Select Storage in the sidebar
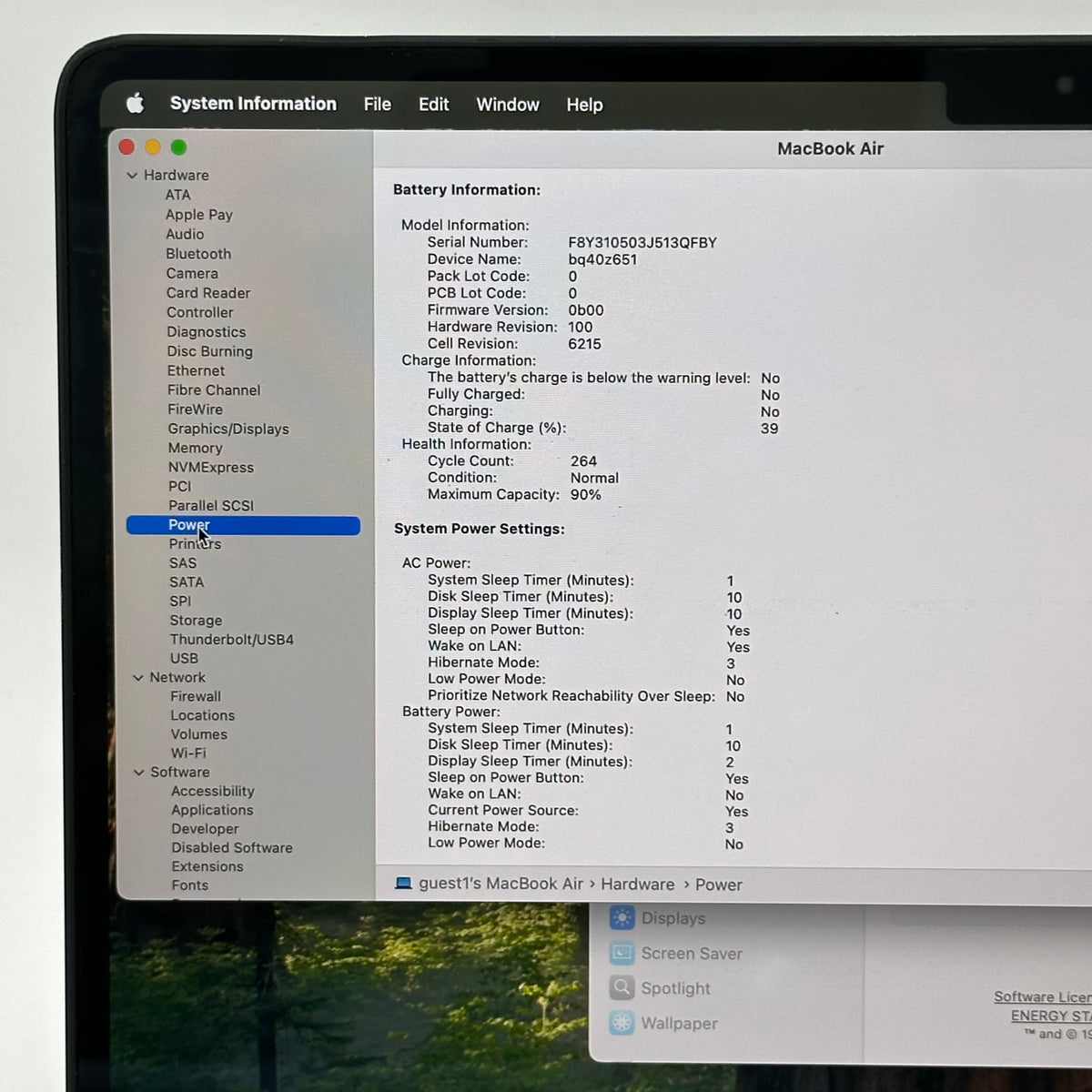Image resolution: width=1092 pixels, height=1092 pixels. tap(196, 621)
